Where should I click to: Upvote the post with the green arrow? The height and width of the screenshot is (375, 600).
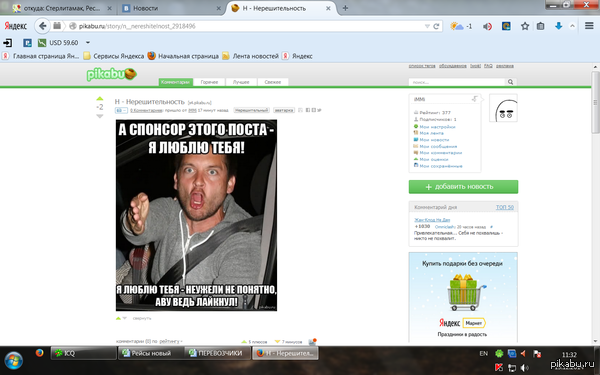pyautogui.click(x=99, y=99)
